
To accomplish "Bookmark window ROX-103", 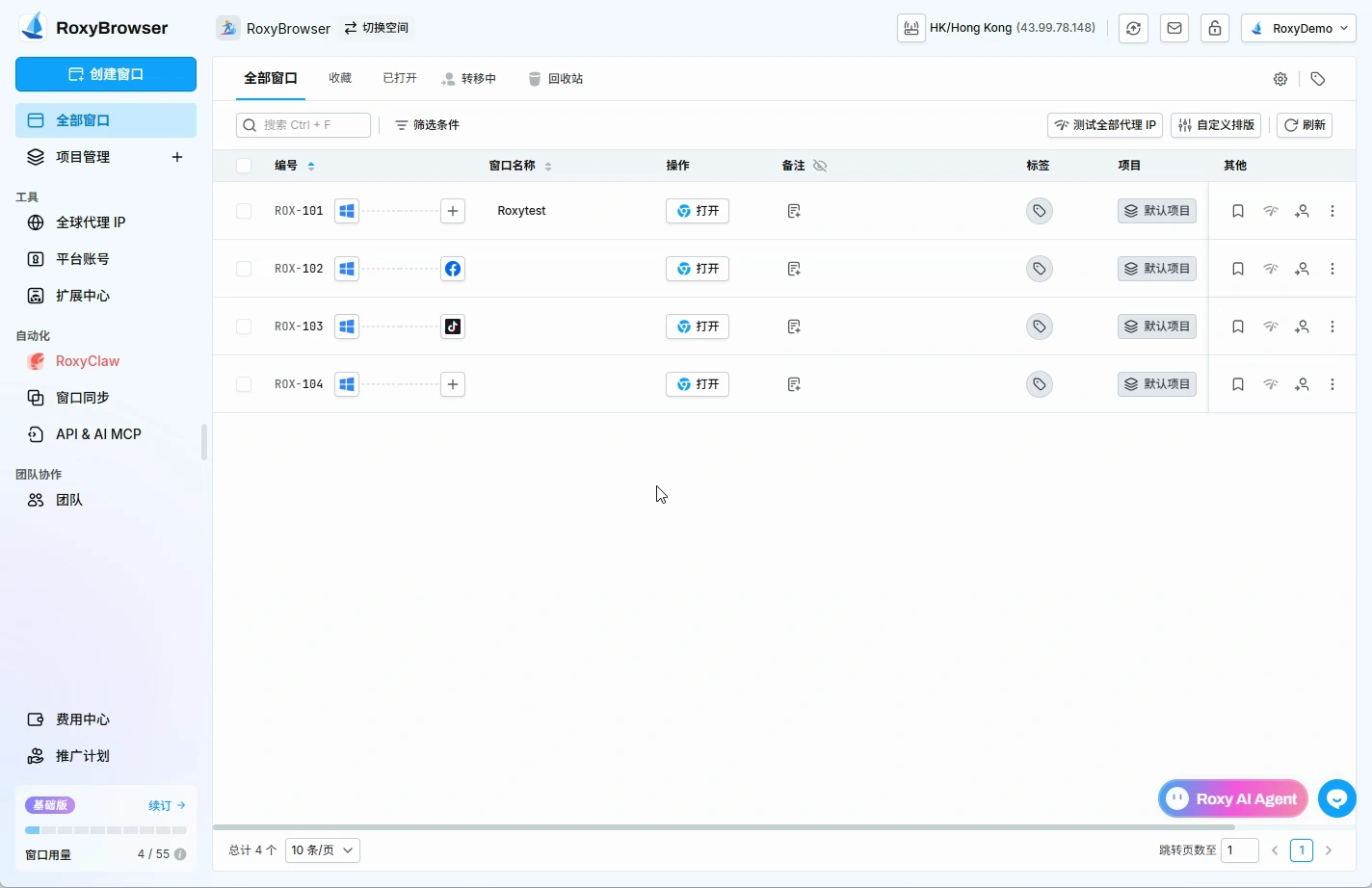I will click(x=1238, y=326).
